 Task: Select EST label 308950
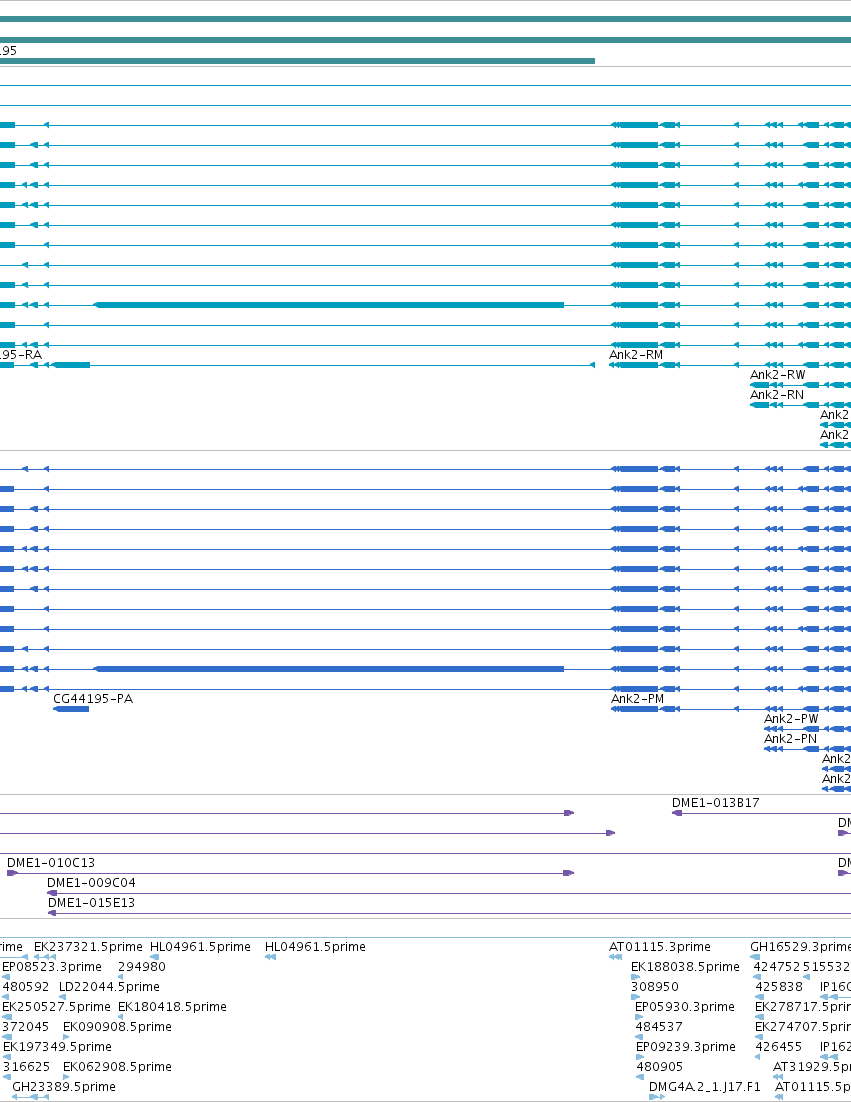[655, 987]
